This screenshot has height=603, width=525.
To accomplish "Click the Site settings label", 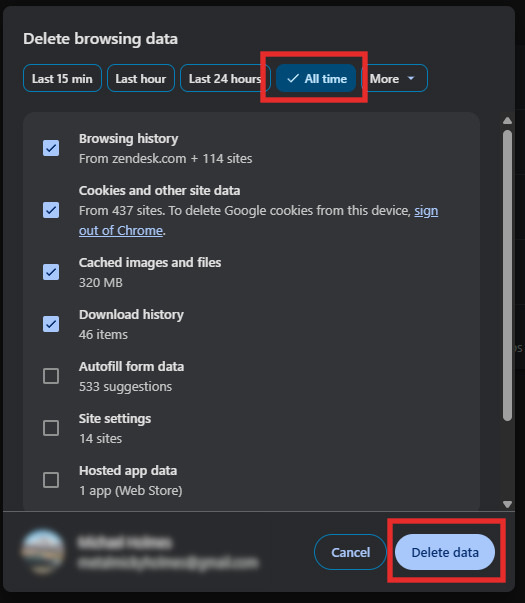I will tap(115, 418).
